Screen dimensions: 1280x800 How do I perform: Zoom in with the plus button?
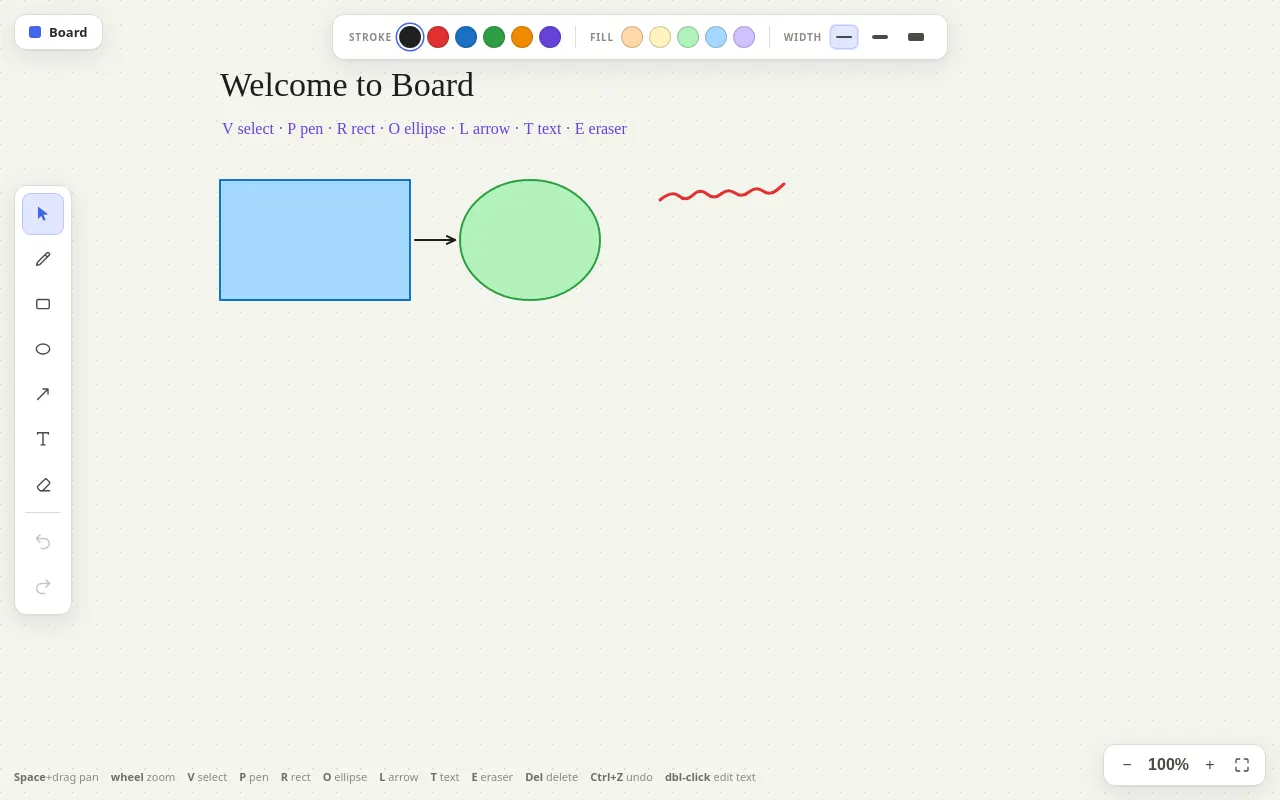coord(1210,765)
